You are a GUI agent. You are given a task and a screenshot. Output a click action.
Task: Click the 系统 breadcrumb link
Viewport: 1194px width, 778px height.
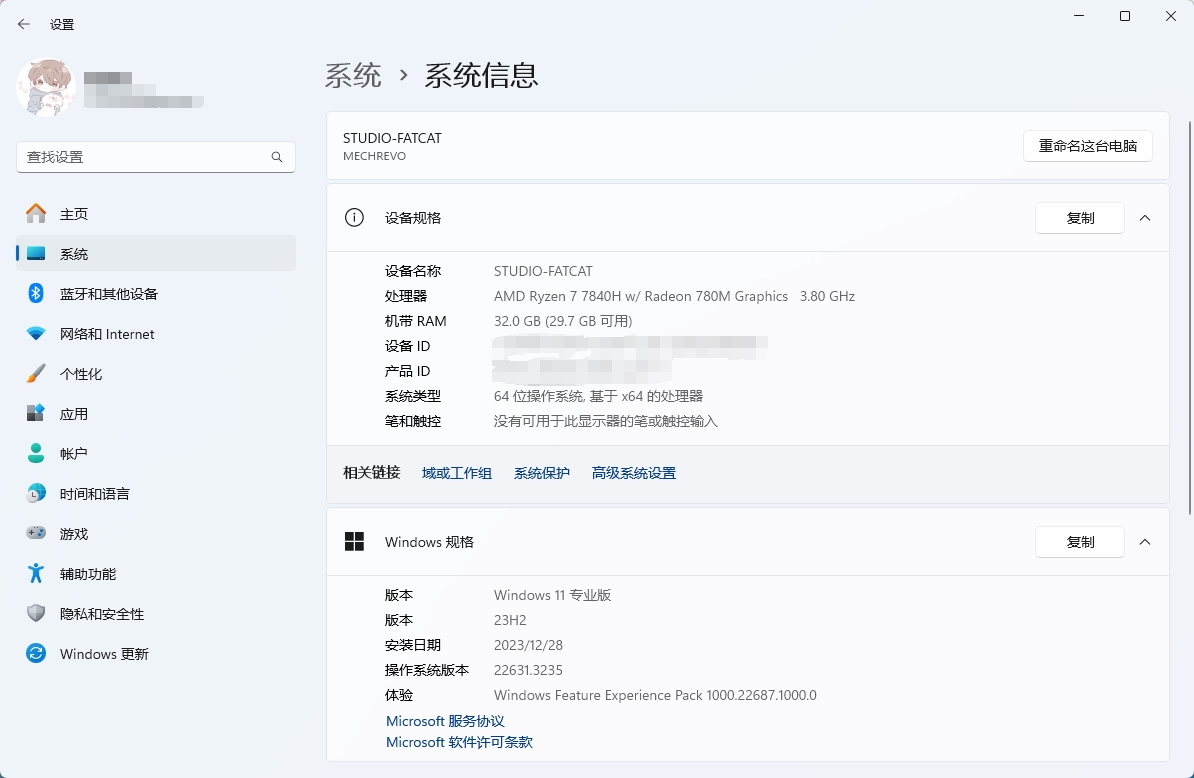pos(353,75)
